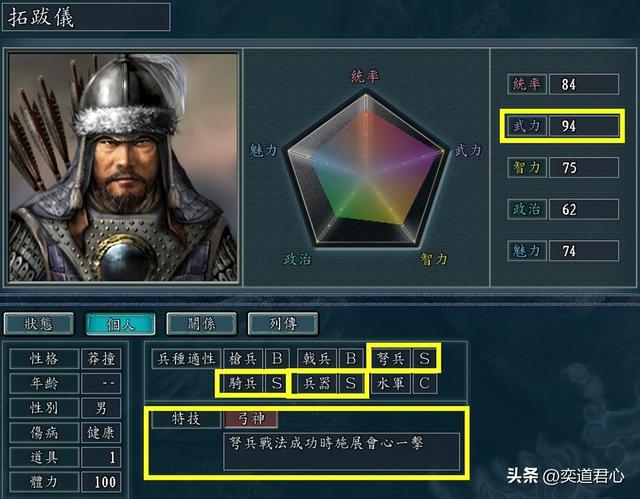Click the 弓神 special skill badge
Viewport: 640px width, 499px height.
(251, 419)
